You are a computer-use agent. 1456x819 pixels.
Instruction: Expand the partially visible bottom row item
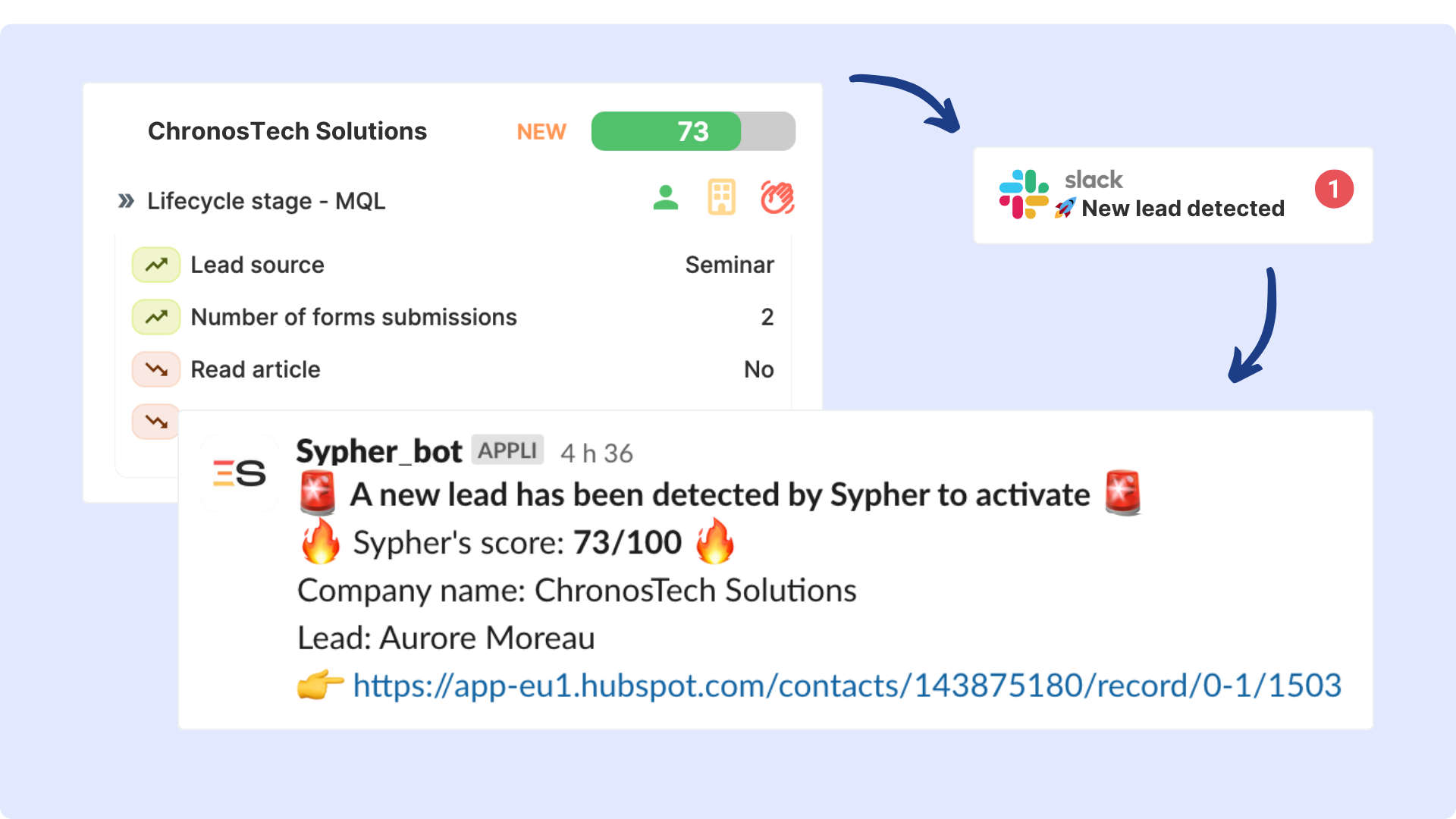(x=155, y=420)
